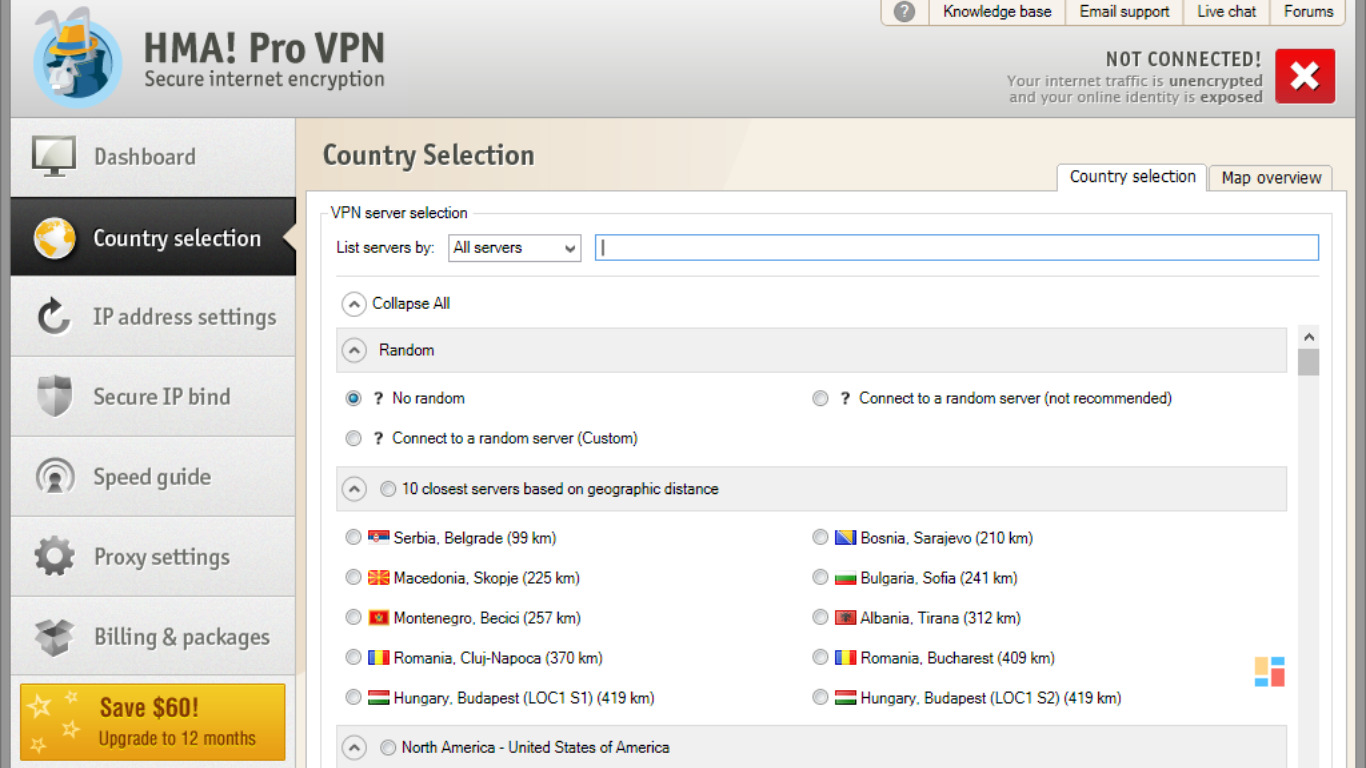Click the Hungary flag beside LOC1 S1
This screenshot has height=768, width=1366.
[378, 698]
